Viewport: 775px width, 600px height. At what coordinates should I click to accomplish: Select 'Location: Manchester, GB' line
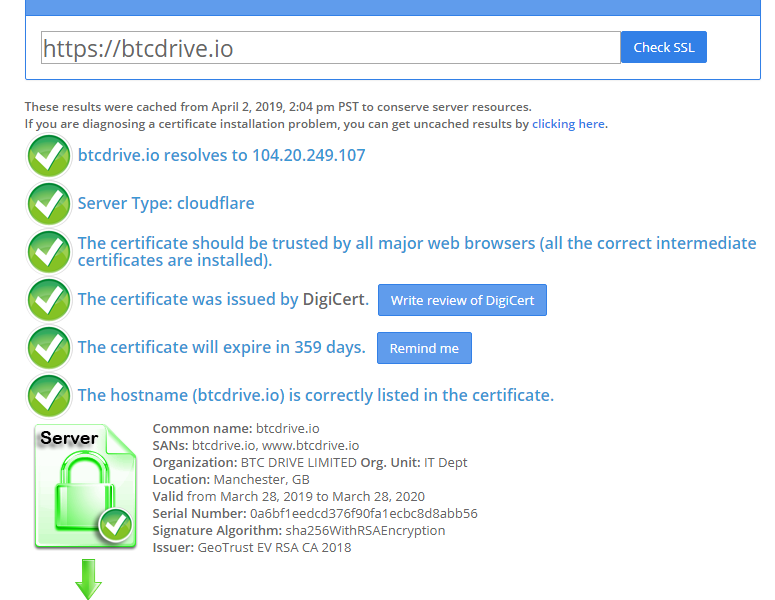tap(231, 479)
